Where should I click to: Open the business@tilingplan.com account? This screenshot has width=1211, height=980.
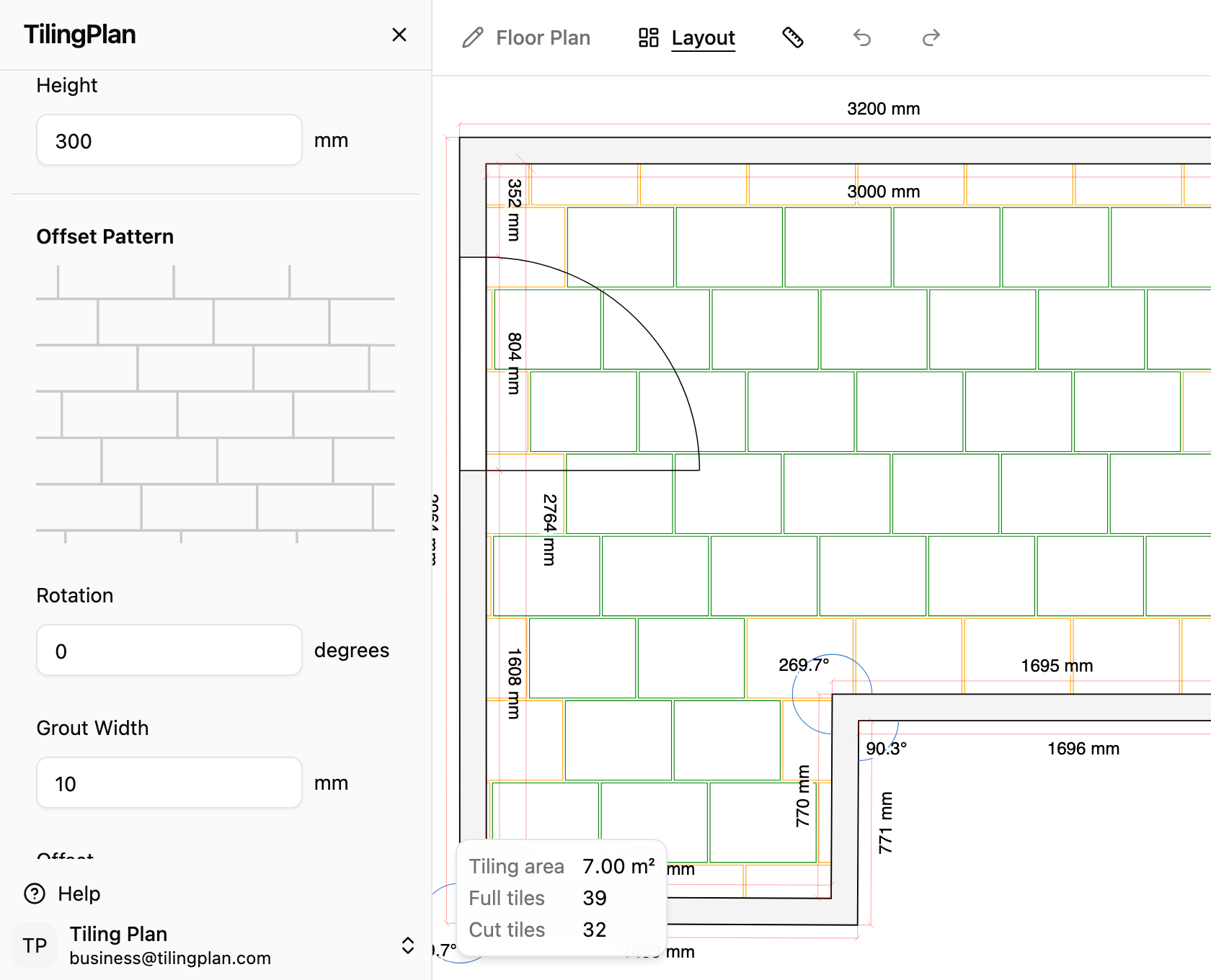tap(170, 958)
